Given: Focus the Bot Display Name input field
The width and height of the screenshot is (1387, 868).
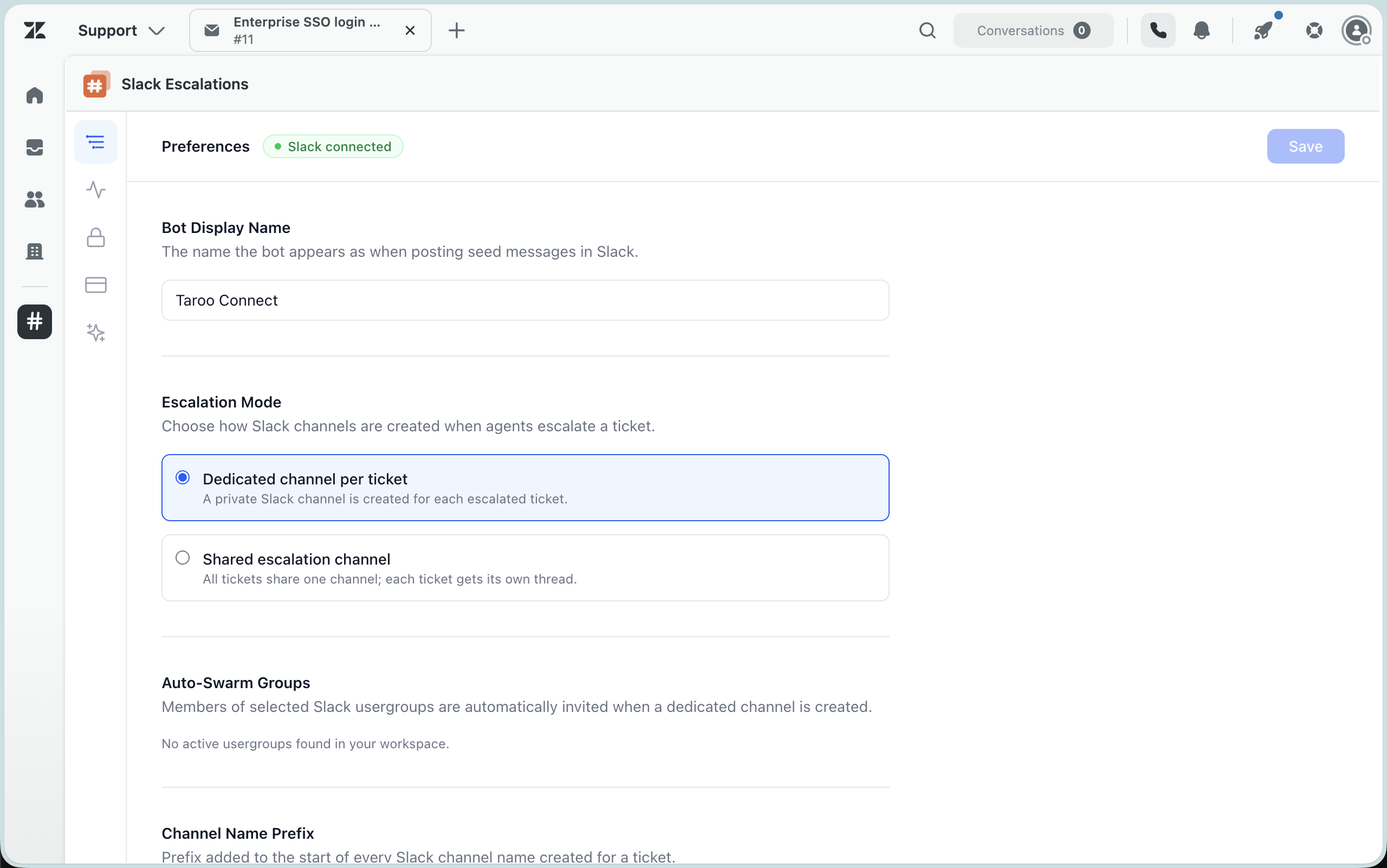Looking at the screenshot, I should tap(526, 300).
